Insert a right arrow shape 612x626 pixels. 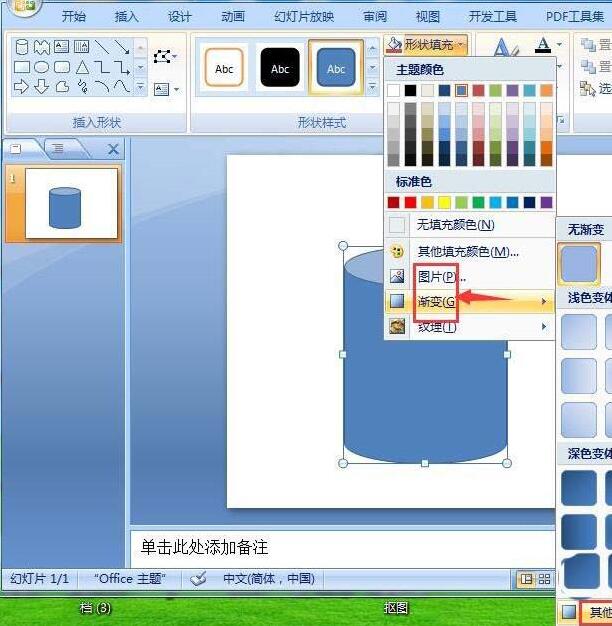click(21, 86)
